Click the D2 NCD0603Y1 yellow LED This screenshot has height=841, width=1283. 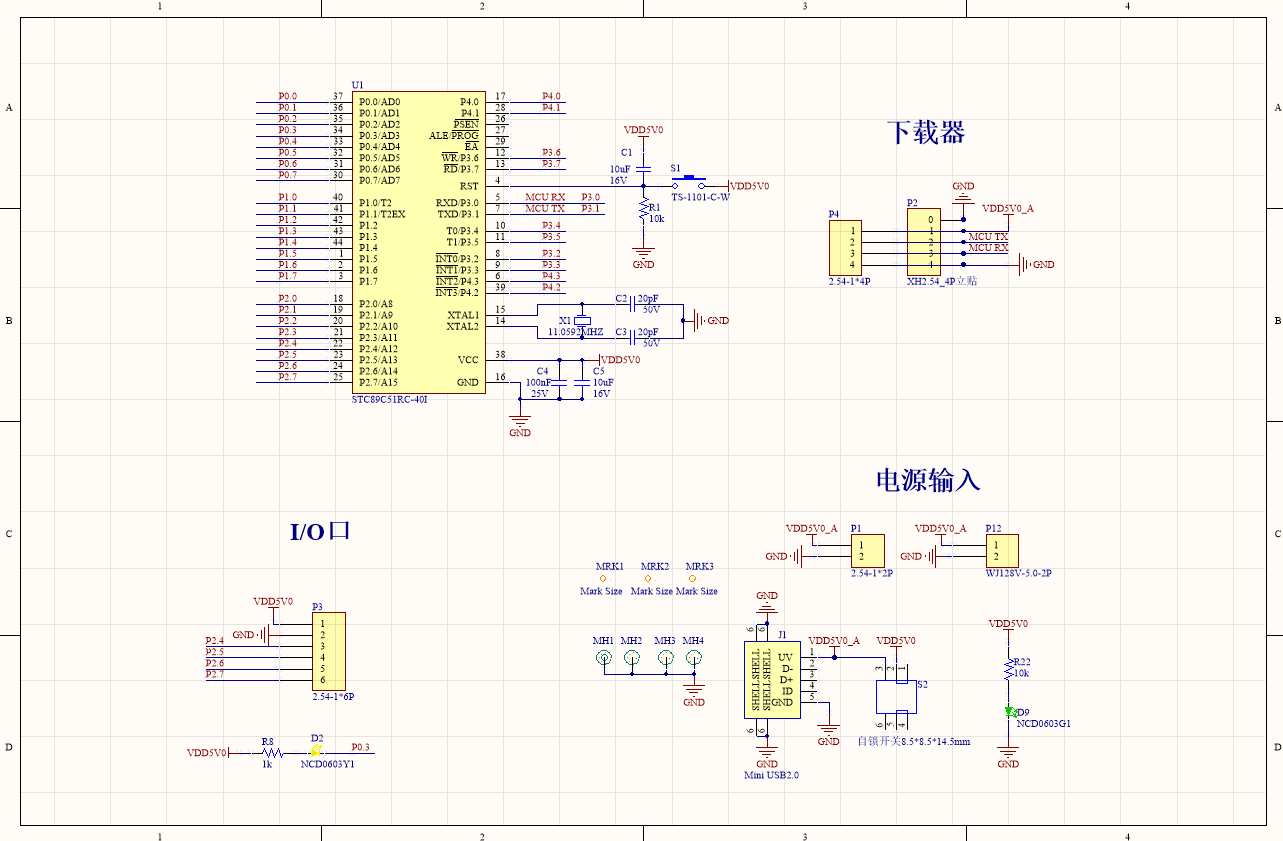point(315,750)
